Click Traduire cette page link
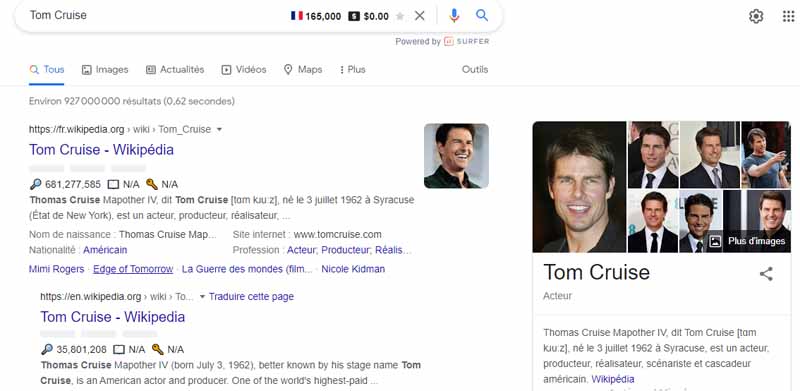The width and height of the screenshot is (800, 391). point(251,297)
